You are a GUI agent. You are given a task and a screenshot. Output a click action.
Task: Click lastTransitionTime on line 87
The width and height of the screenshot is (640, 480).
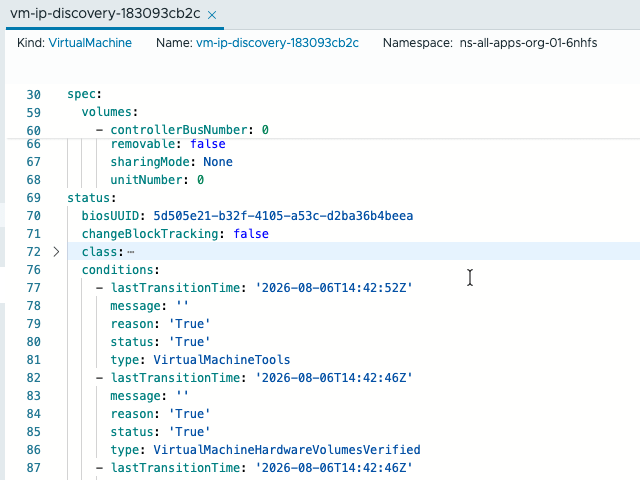pyautogui.click(x=176, y=467)
